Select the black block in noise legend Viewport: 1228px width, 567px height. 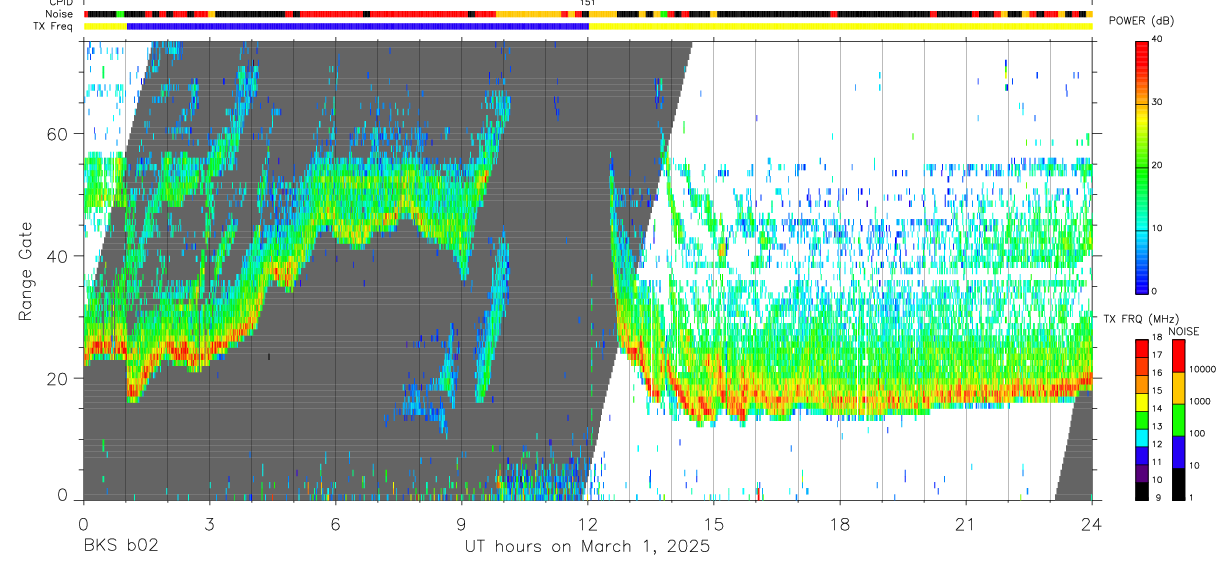click(1178, 484)
